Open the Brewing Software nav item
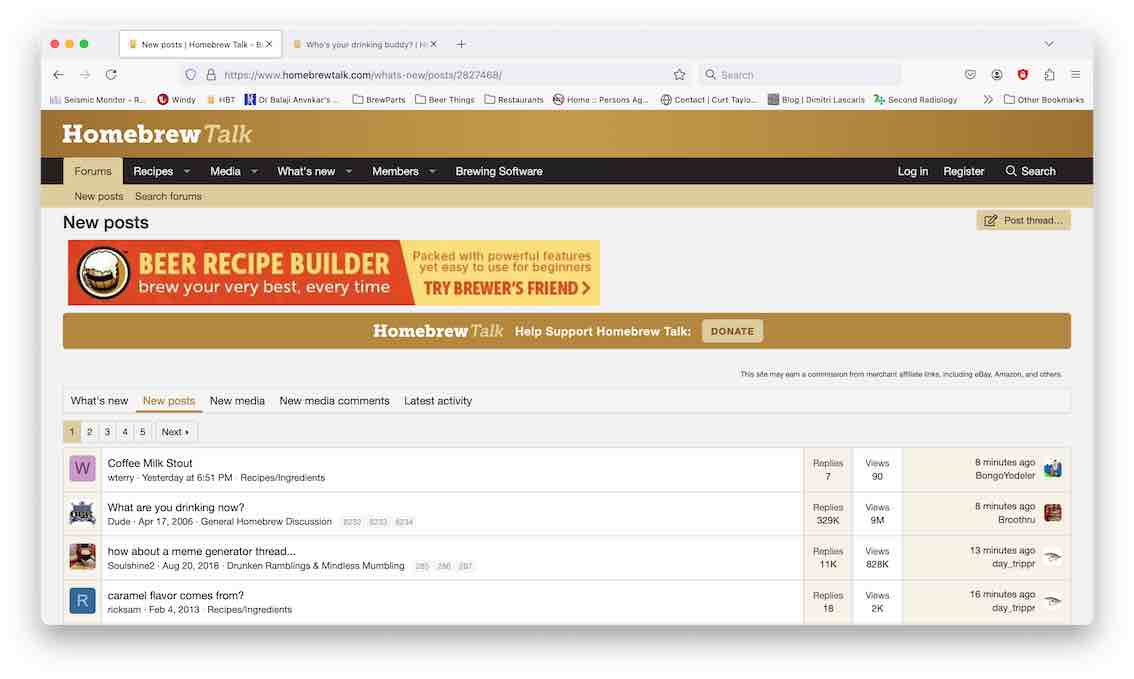Viewport: 1134px width, 679px height. 499,171
